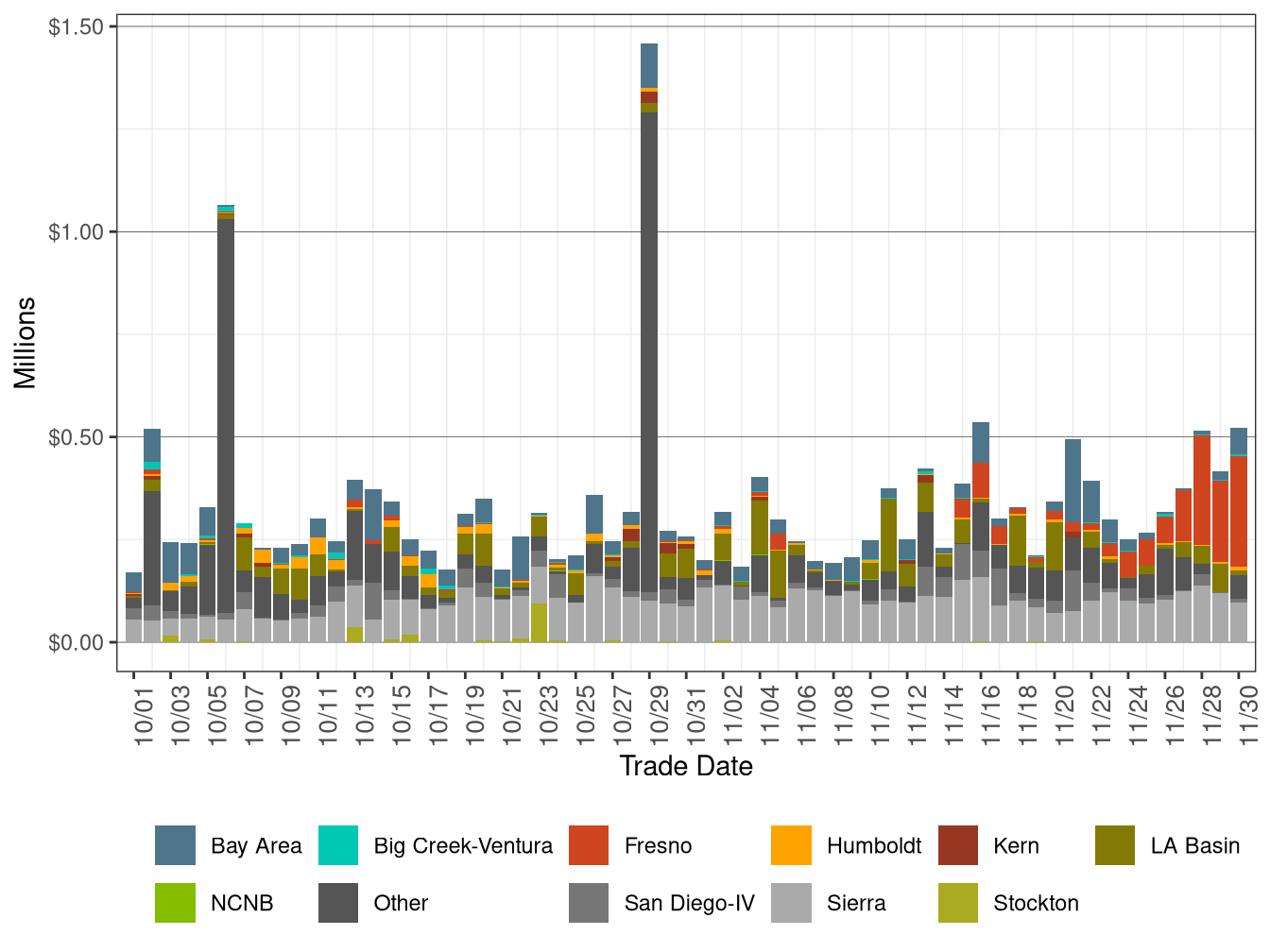Screen dimensions: 1270x952
Task: Select the San Diego-IV legend swatch
Action: 588,903
